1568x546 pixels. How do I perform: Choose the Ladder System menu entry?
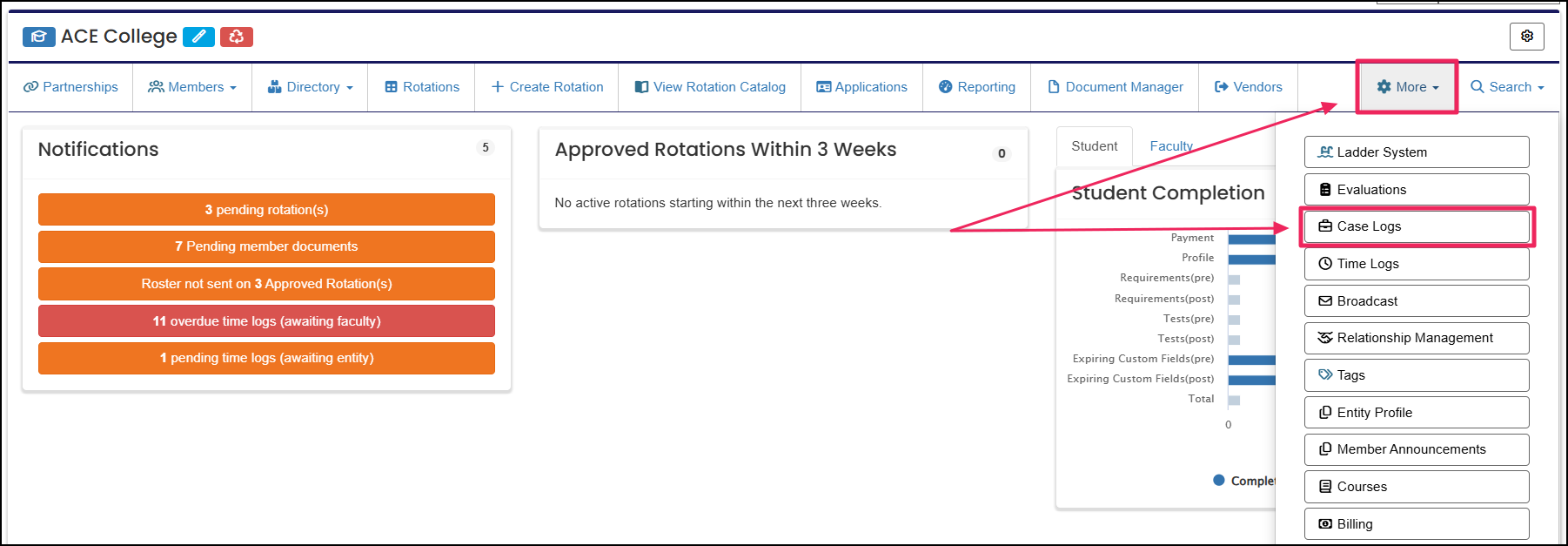pos(1417,152)
